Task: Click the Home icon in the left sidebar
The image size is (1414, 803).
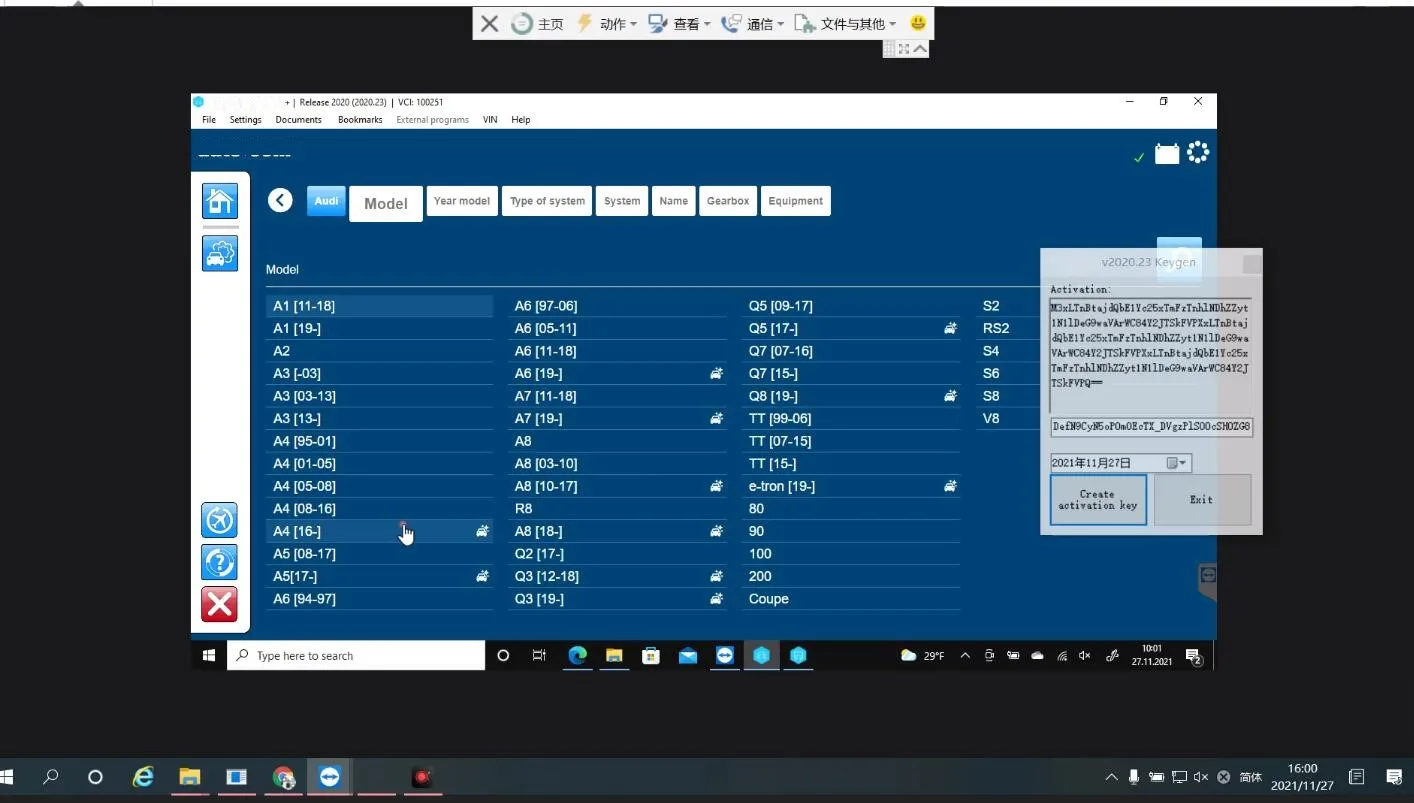Action: tap(220, 201)
